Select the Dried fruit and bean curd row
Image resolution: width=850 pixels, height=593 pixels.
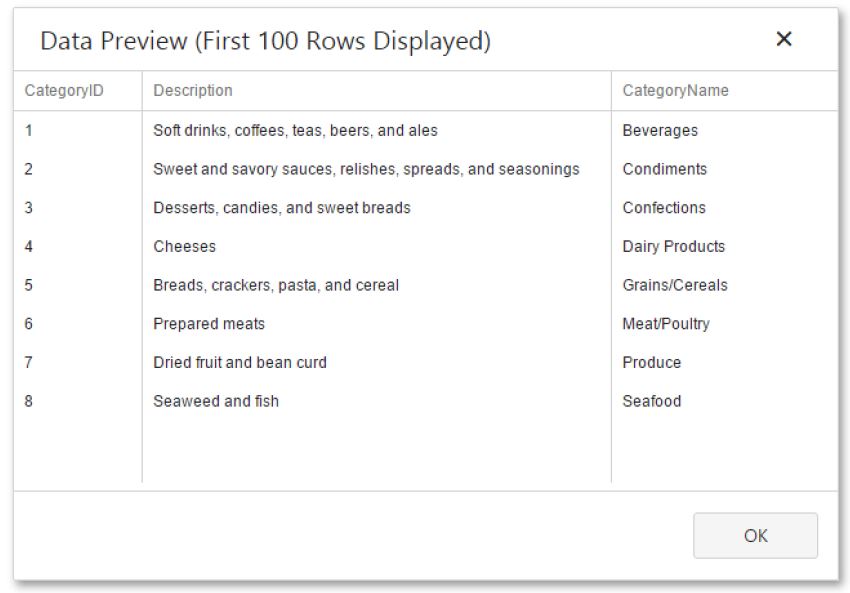coord(426,363)
